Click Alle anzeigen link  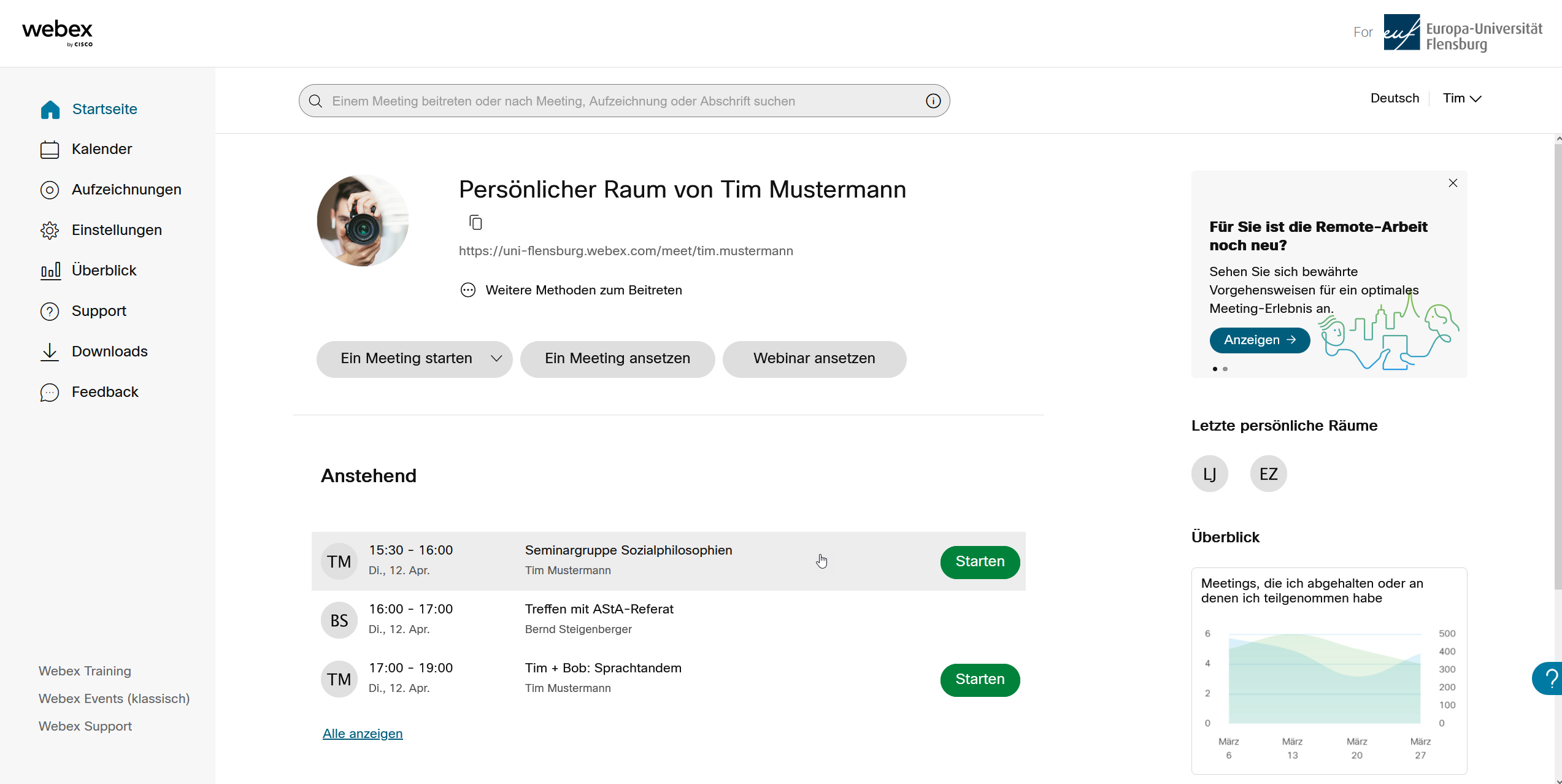click(362, 734)
